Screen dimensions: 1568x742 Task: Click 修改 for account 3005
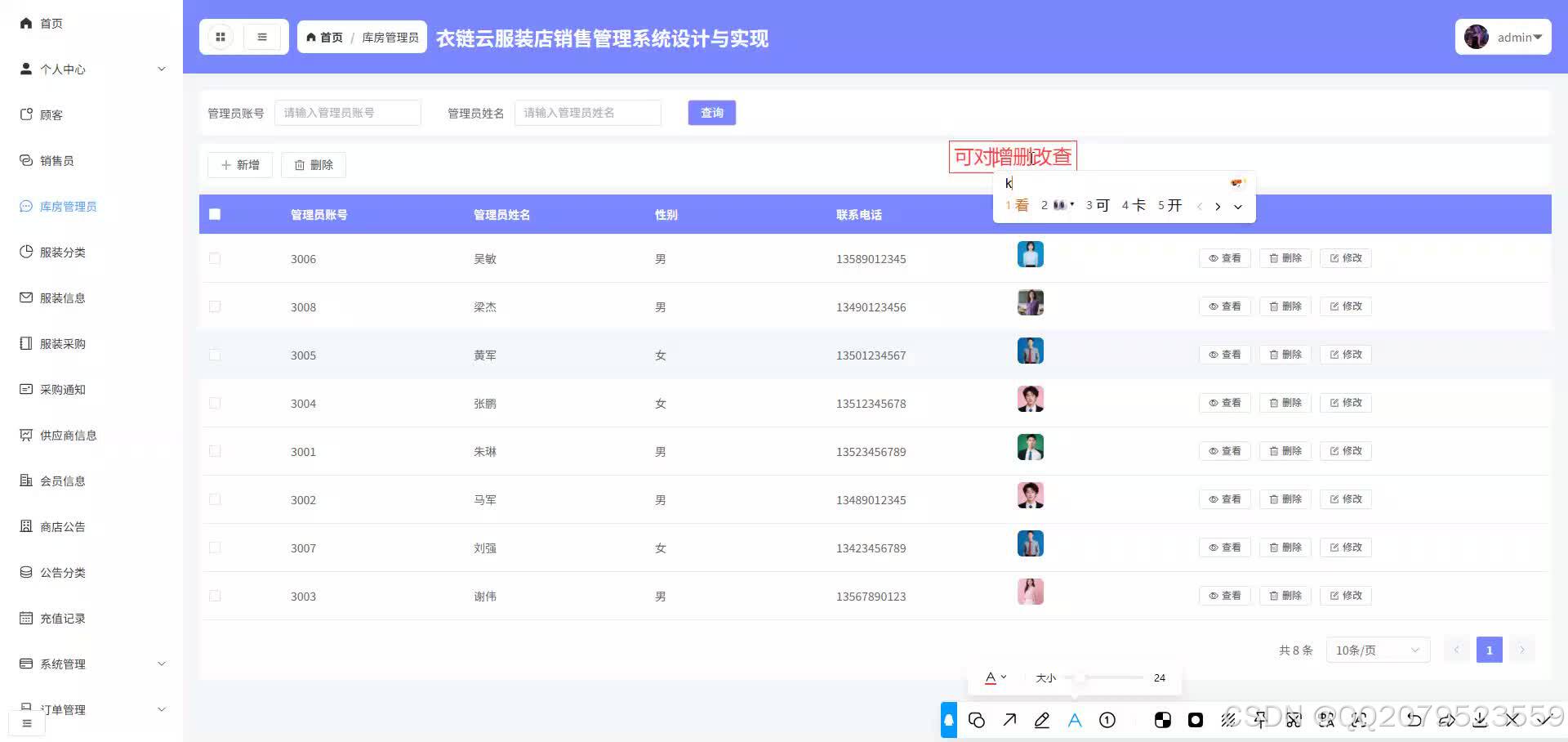coord(1346,355)
